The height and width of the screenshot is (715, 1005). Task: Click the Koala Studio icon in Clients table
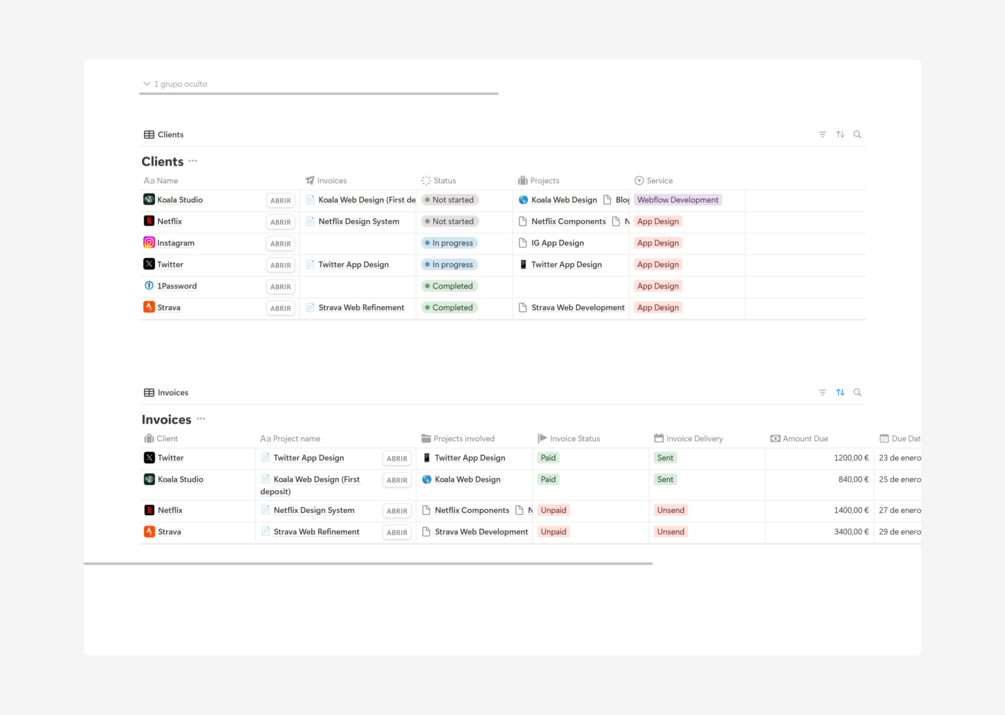[x=149, y=199]
